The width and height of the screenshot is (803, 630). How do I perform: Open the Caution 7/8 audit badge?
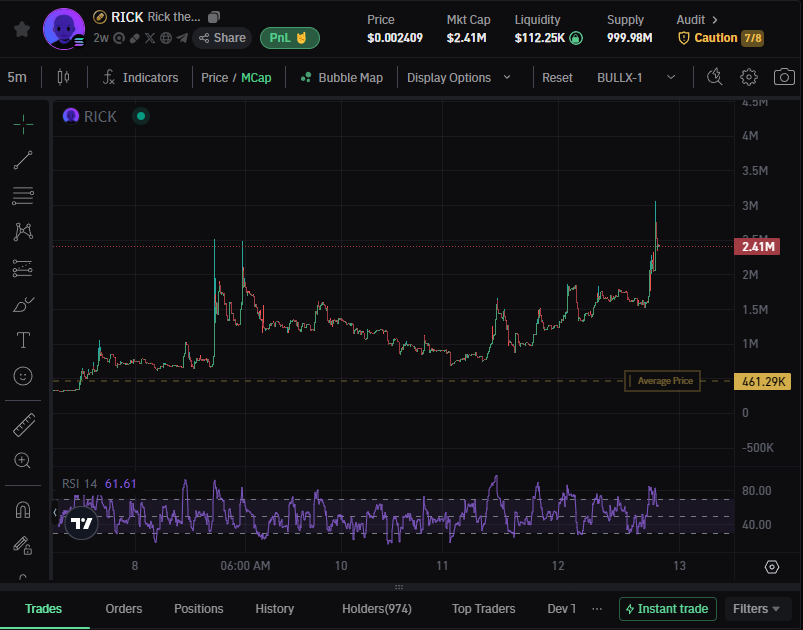pyautogui.click(x=721, y=38)
